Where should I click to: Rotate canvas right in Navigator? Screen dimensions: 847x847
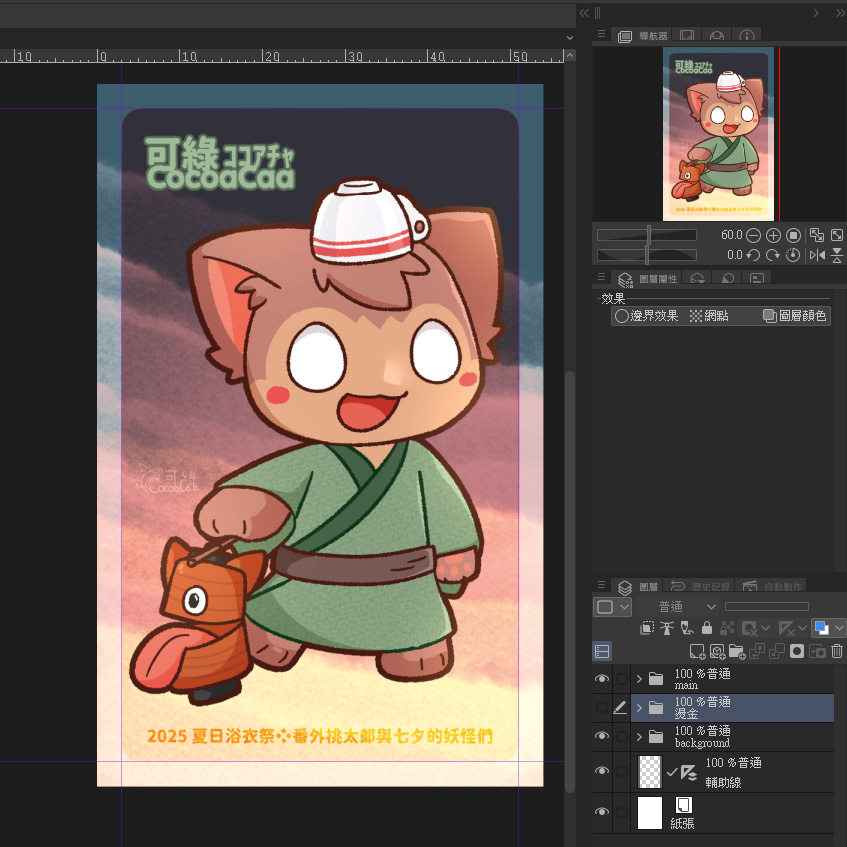coord(773,255)
